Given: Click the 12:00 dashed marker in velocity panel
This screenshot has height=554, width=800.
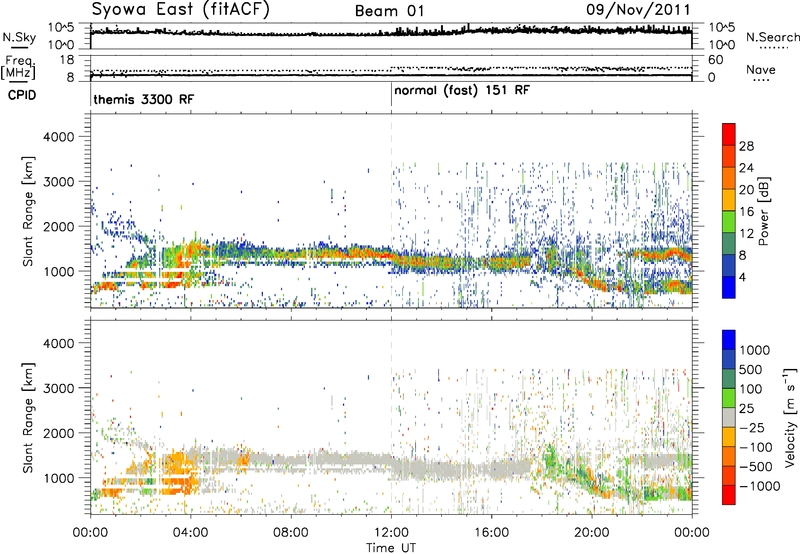Looking at the screenshot, I should point(391,417).
